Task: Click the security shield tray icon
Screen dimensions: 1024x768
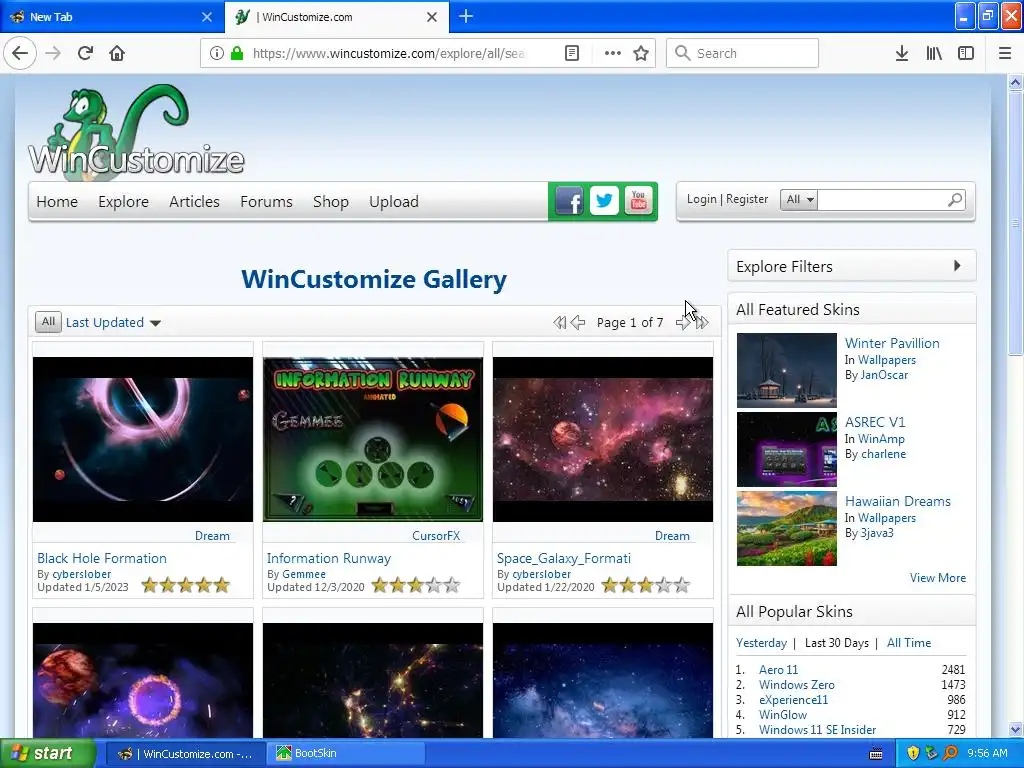Action: pyautogui.click(x=913, y=753)
